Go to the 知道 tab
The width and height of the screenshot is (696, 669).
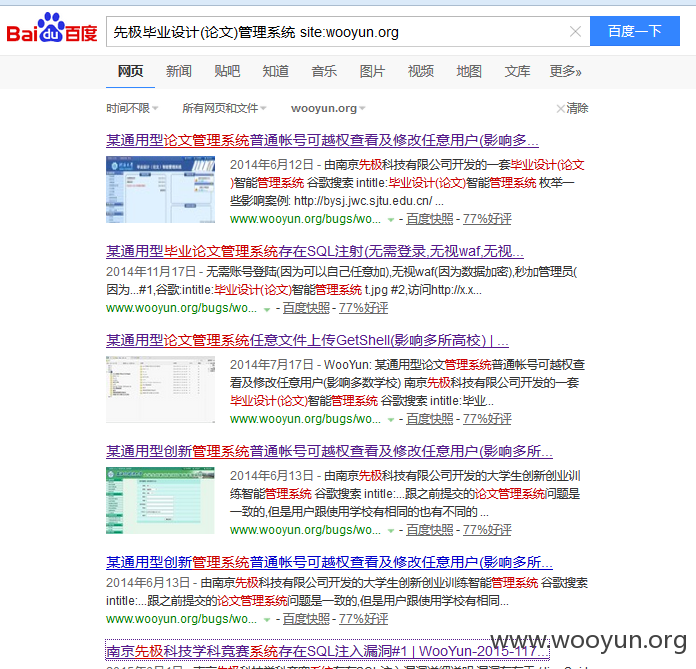pos(275,71)
